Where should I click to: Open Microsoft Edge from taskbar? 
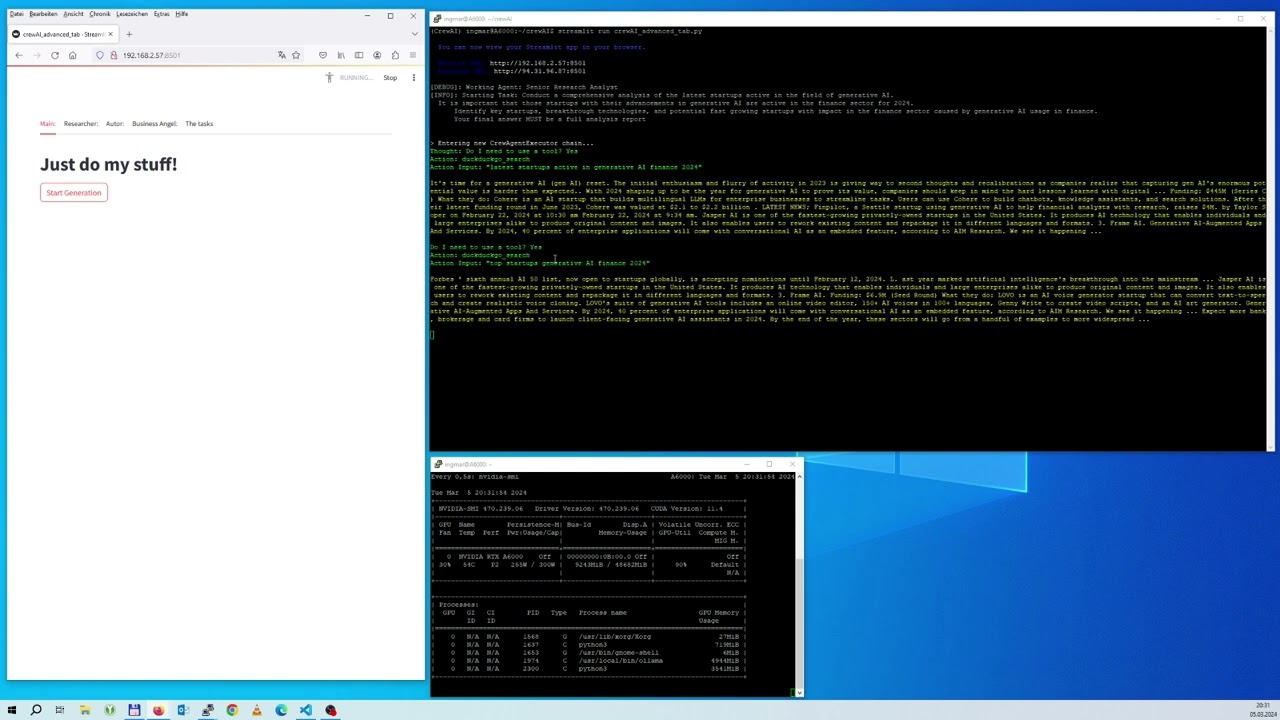pyautogui.click(x=281, y=710)
